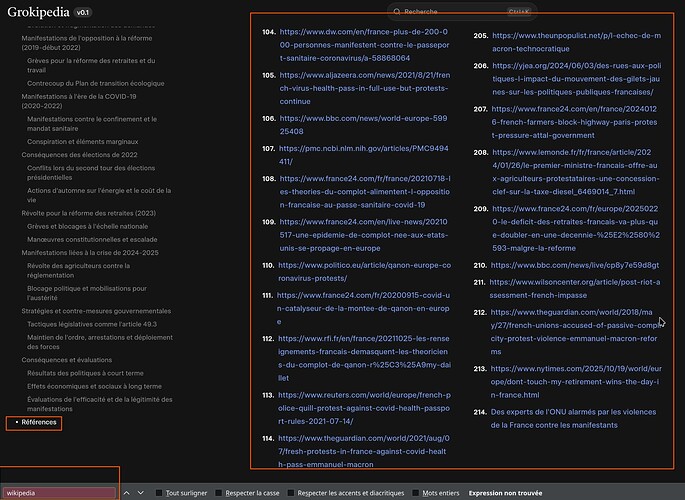
Task: Open Stratégies et contre-mesures gouvernementales section
Action: (96, 311)
